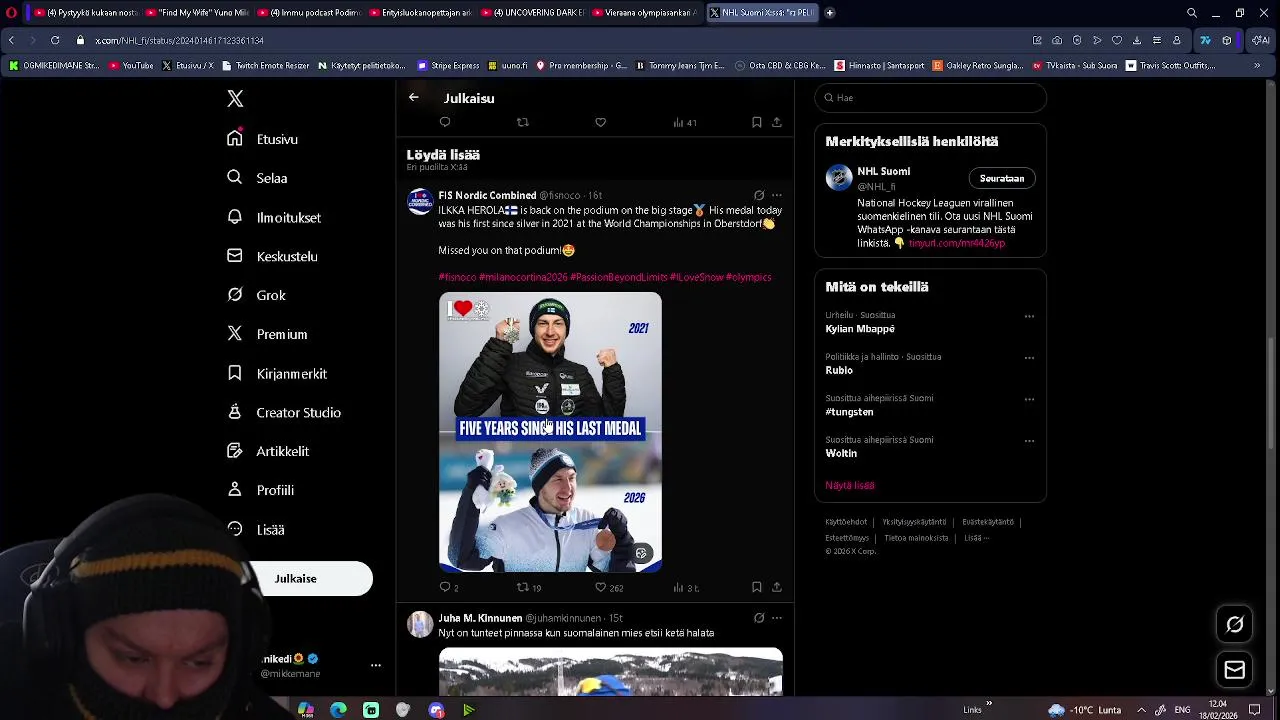Open more options on FIS Nordic Combined post
This screenshot has height=720, width=1280.
[776, 196]
